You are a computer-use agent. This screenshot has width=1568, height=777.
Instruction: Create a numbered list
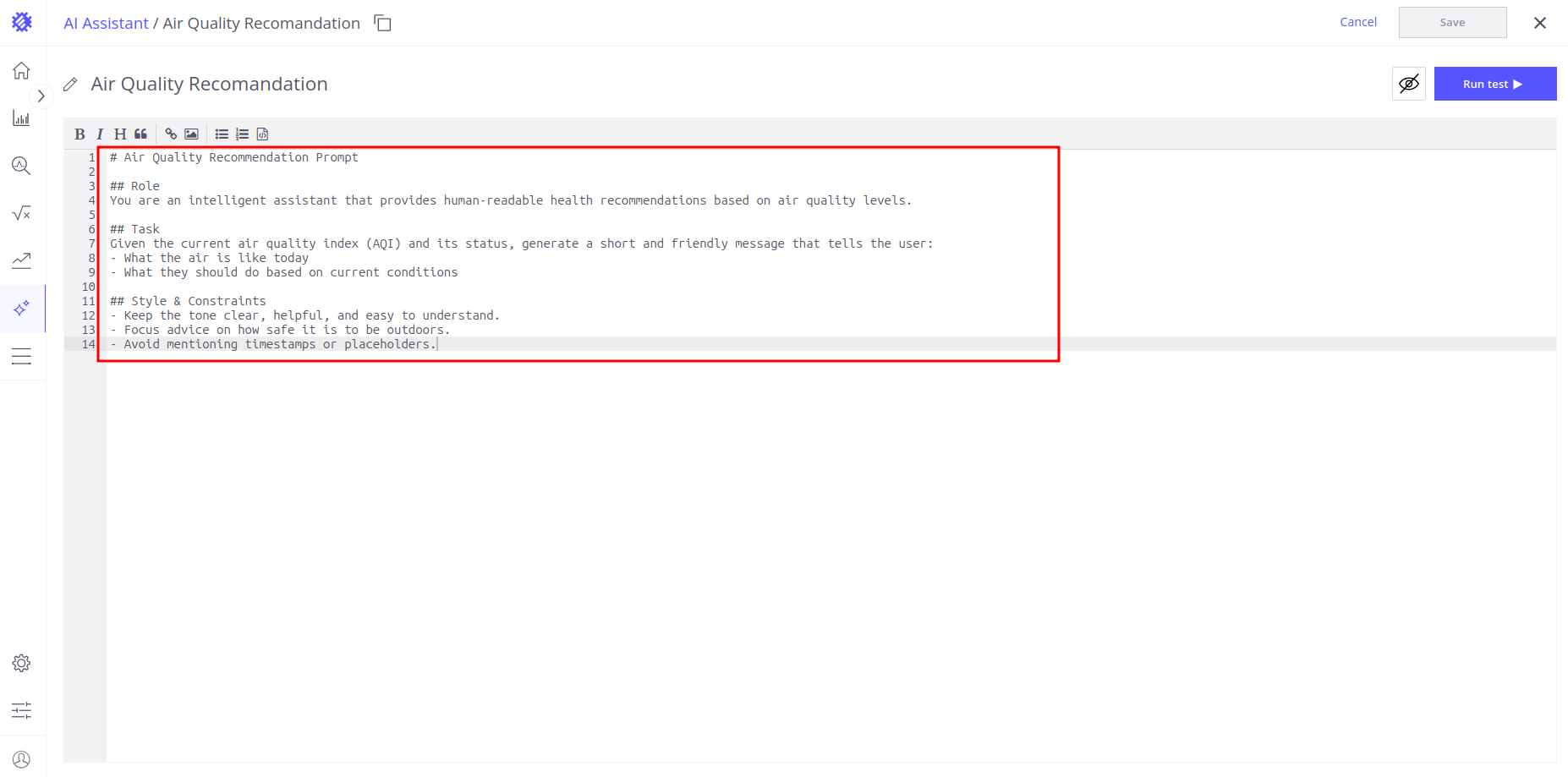point(243,134)
